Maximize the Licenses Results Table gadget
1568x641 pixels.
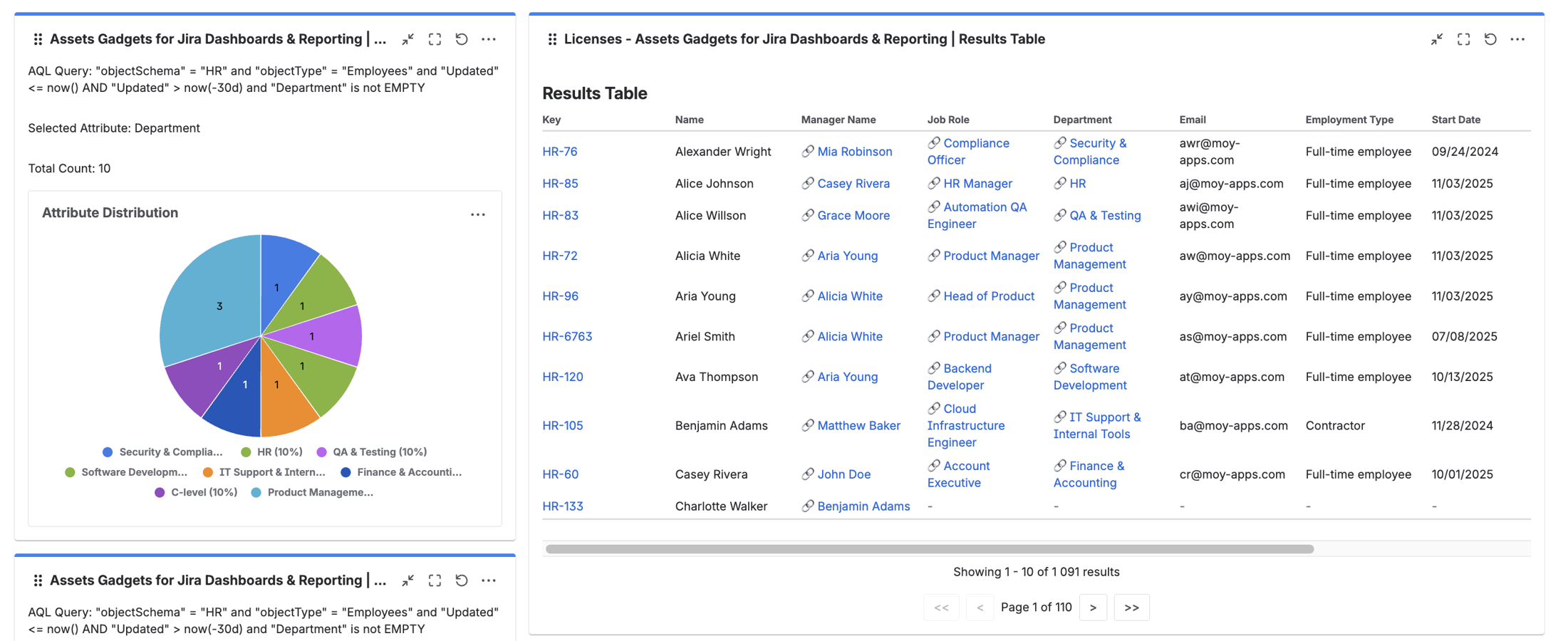click(1463, 39)
